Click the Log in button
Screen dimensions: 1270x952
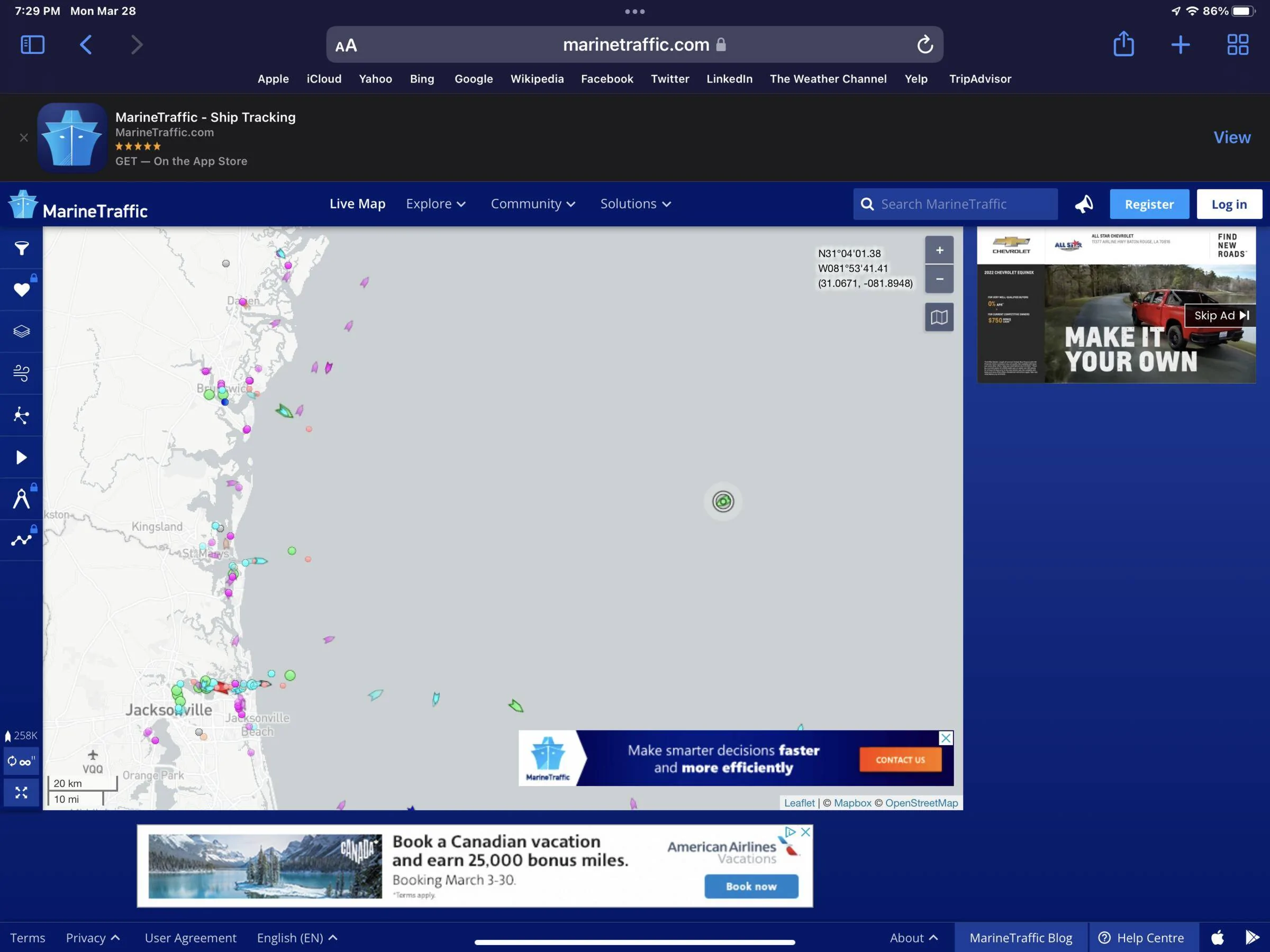point(1229,204)
